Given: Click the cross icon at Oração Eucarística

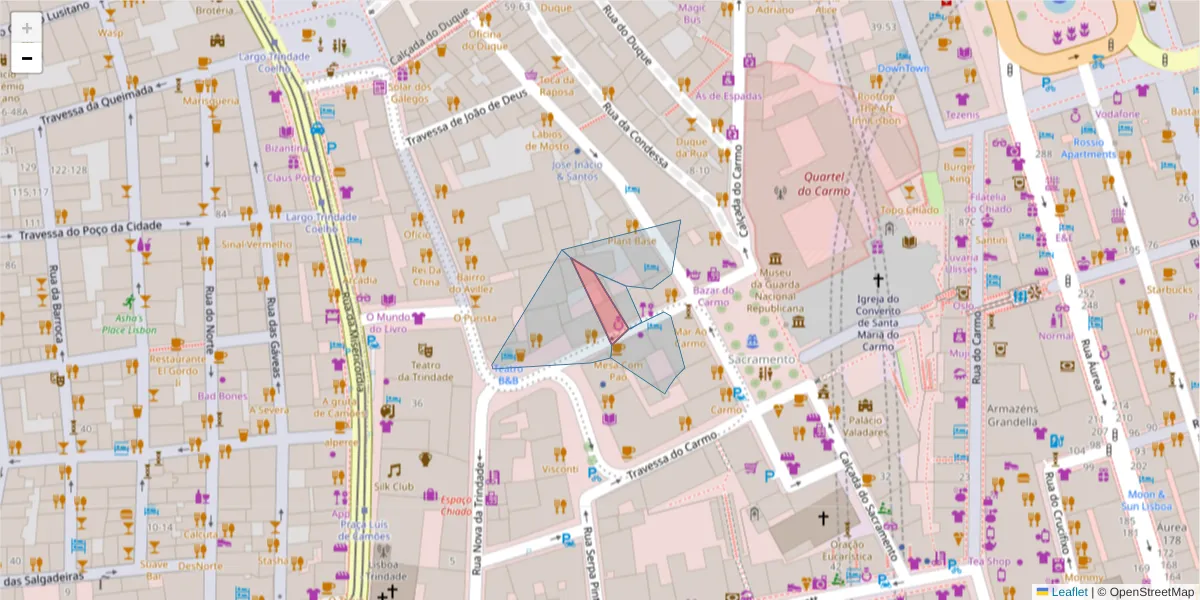Looking at the screenshot, I should coord(823,520).
